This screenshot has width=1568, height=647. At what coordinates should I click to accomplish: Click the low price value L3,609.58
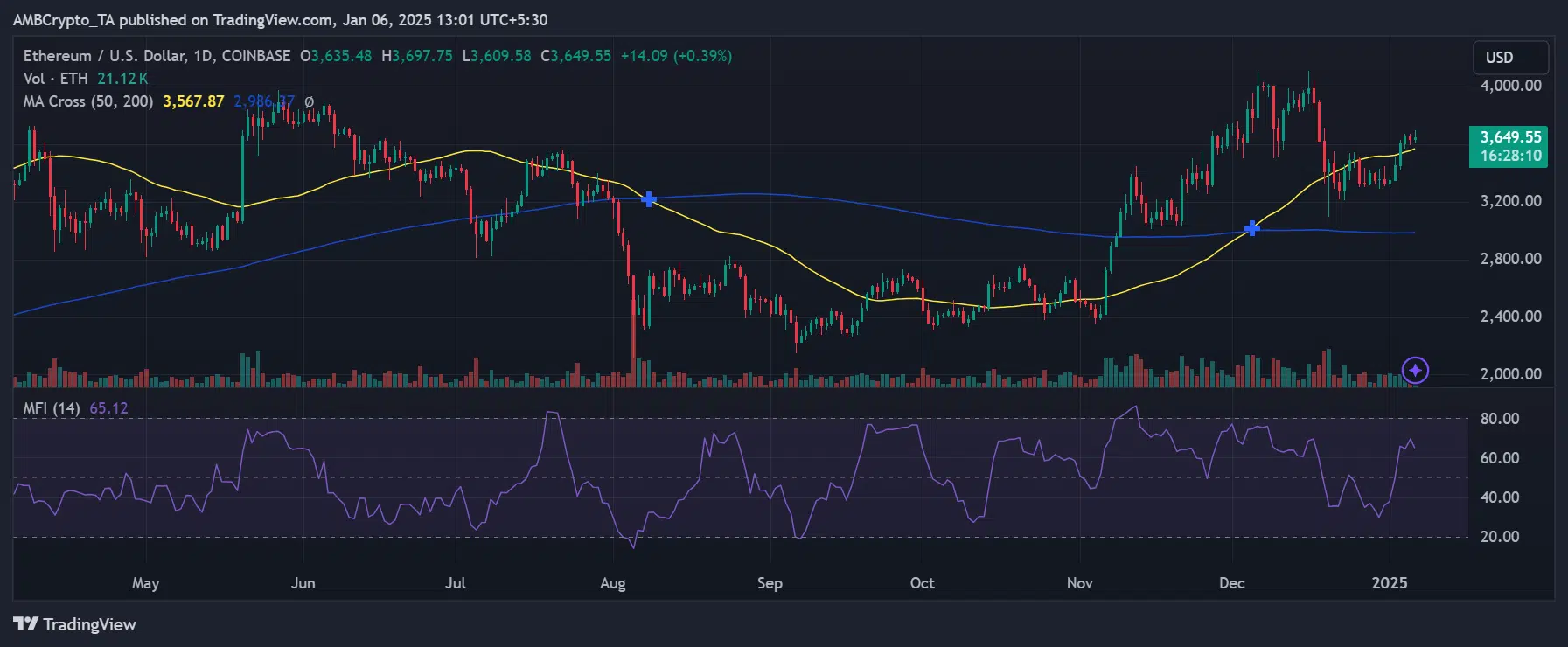pyautogui.click(x=496, y=56)
